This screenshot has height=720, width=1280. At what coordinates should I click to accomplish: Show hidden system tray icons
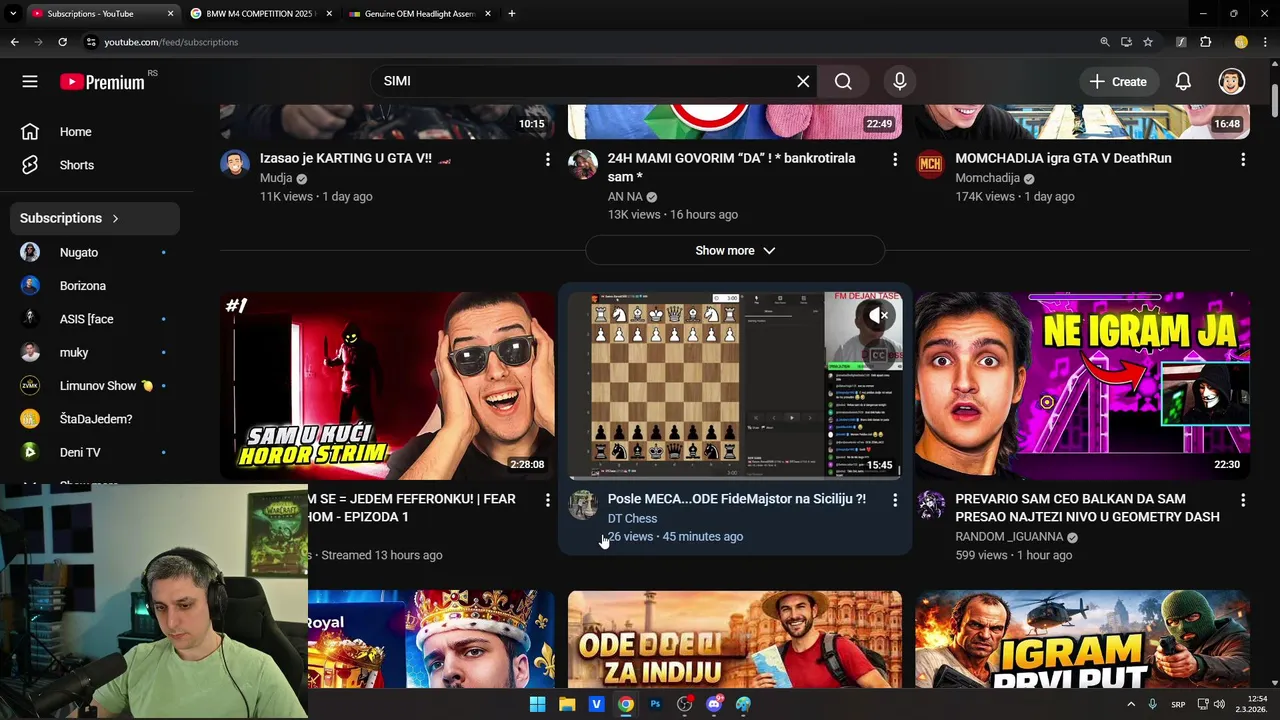(1131, 704)
